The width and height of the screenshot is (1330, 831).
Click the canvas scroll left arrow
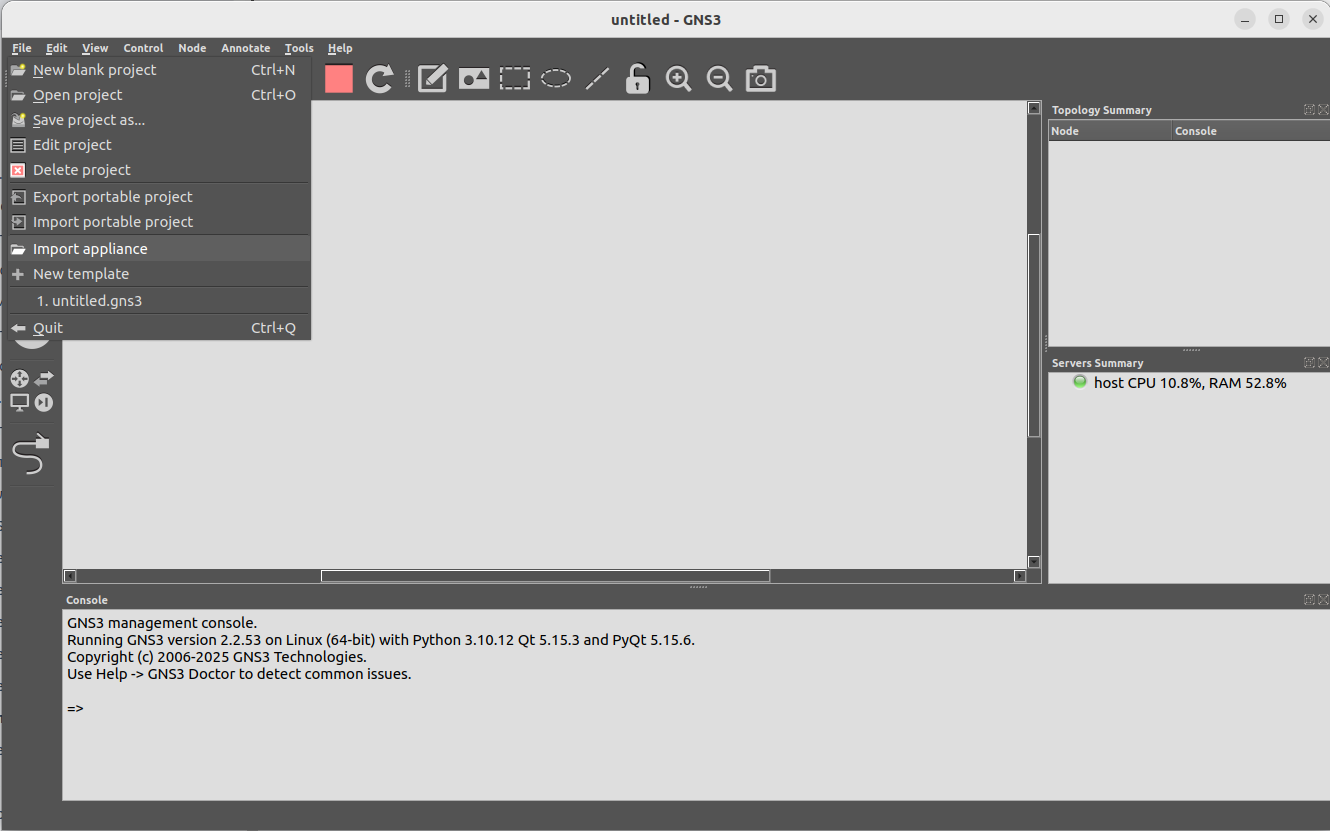pyautogui.click(x=70, y=576)
